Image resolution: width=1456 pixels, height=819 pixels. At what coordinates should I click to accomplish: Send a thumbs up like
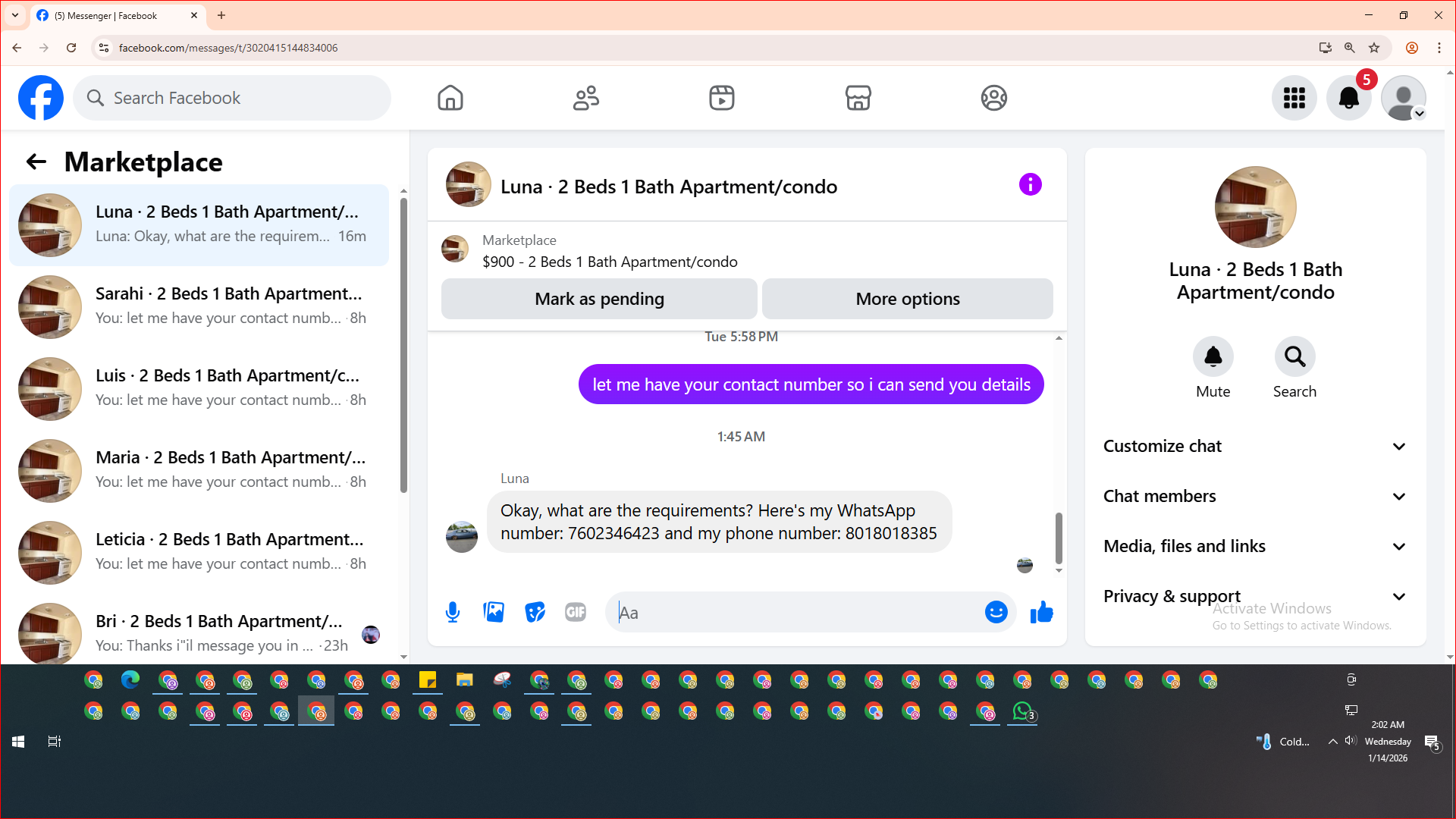[x=1042, y=612]
